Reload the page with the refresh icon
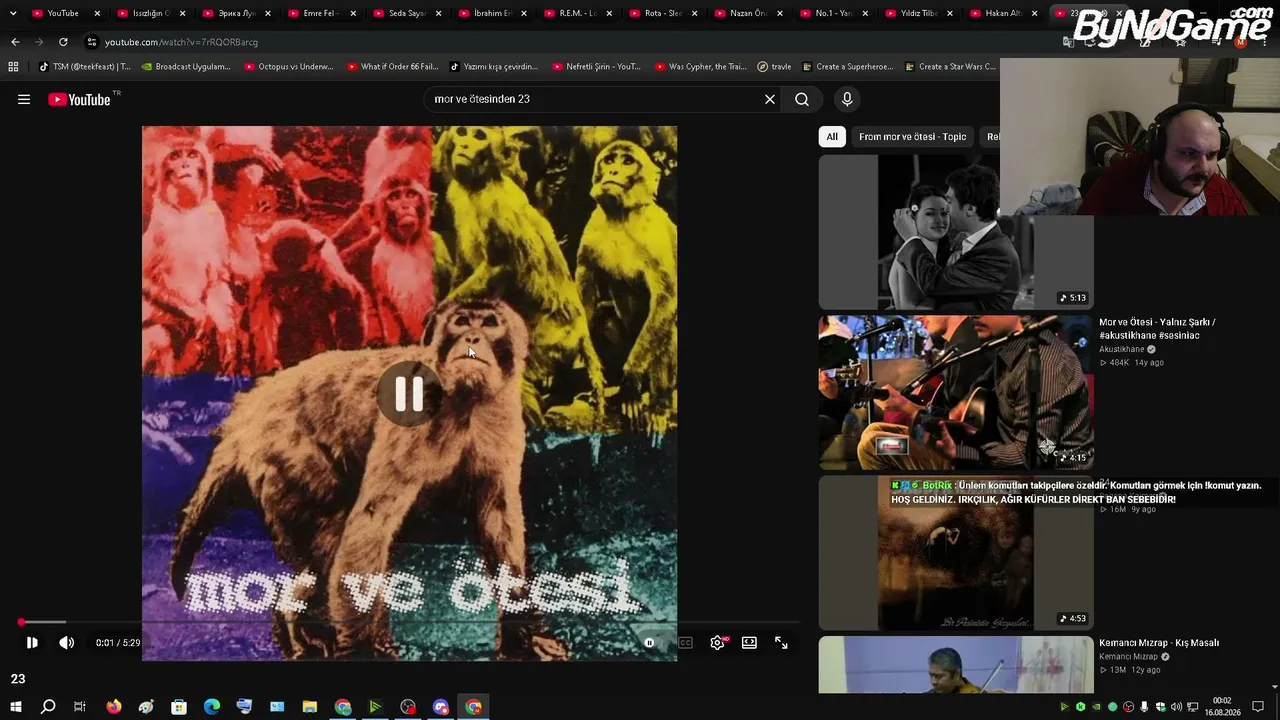The width and height of the screenshot is (1280, 720). click(63, 42)
